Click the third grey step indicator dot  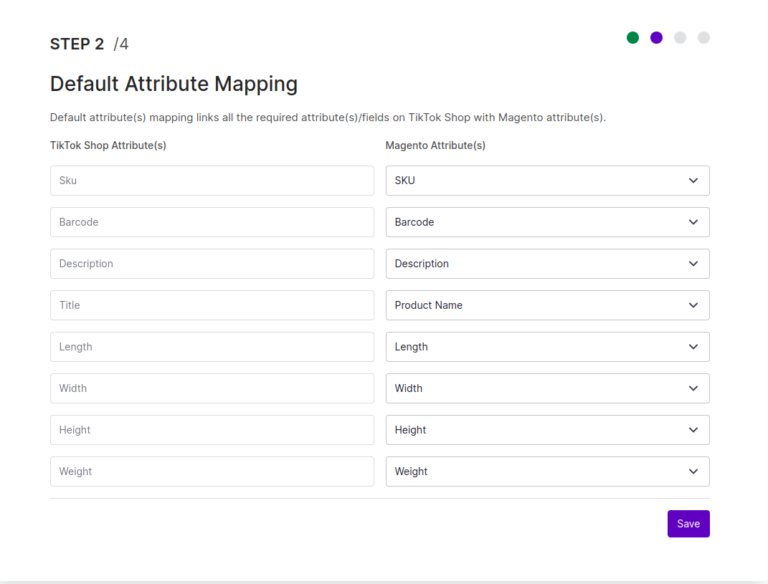click(680, 38)
